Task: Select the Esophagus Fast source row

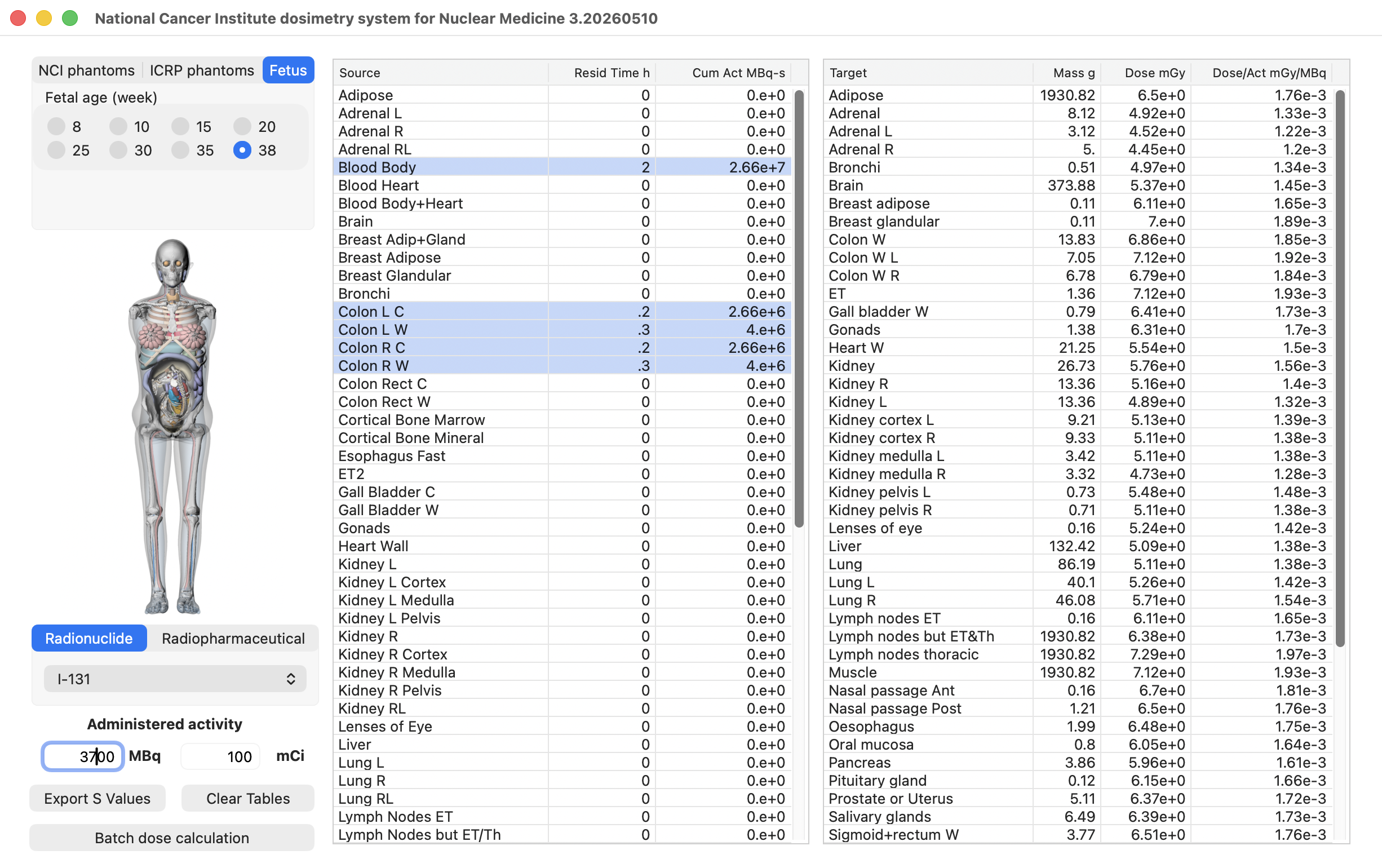Action: [562, 456]
